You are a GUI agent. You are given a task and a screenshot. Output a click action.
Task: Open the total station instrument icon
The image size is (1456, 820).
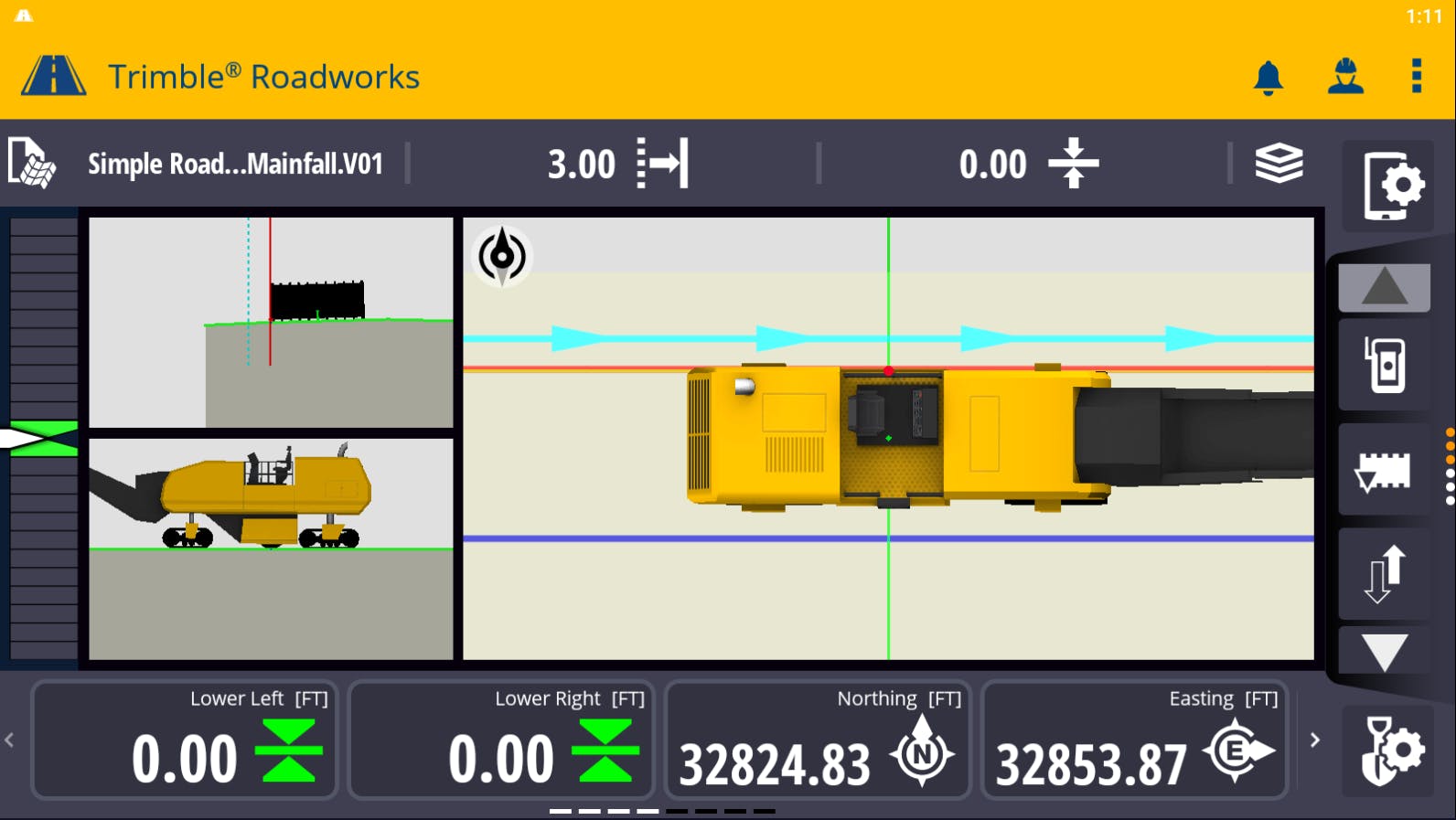point(1385,365)
